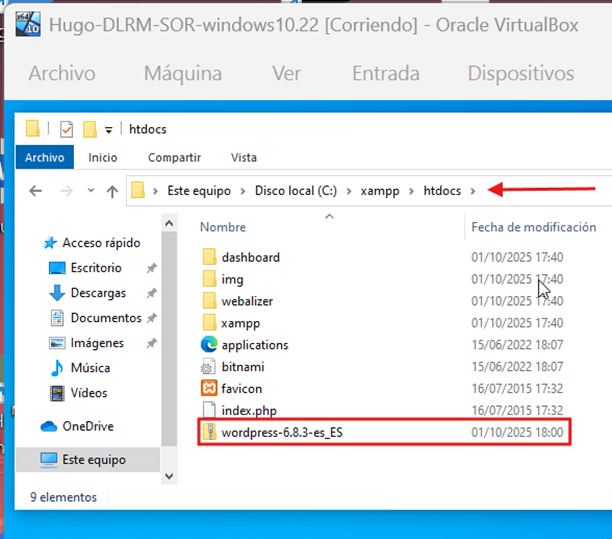Click the properties checkmark icon in quick access toolbar
This screenshot has width=612, height=539.
point(67,129)
